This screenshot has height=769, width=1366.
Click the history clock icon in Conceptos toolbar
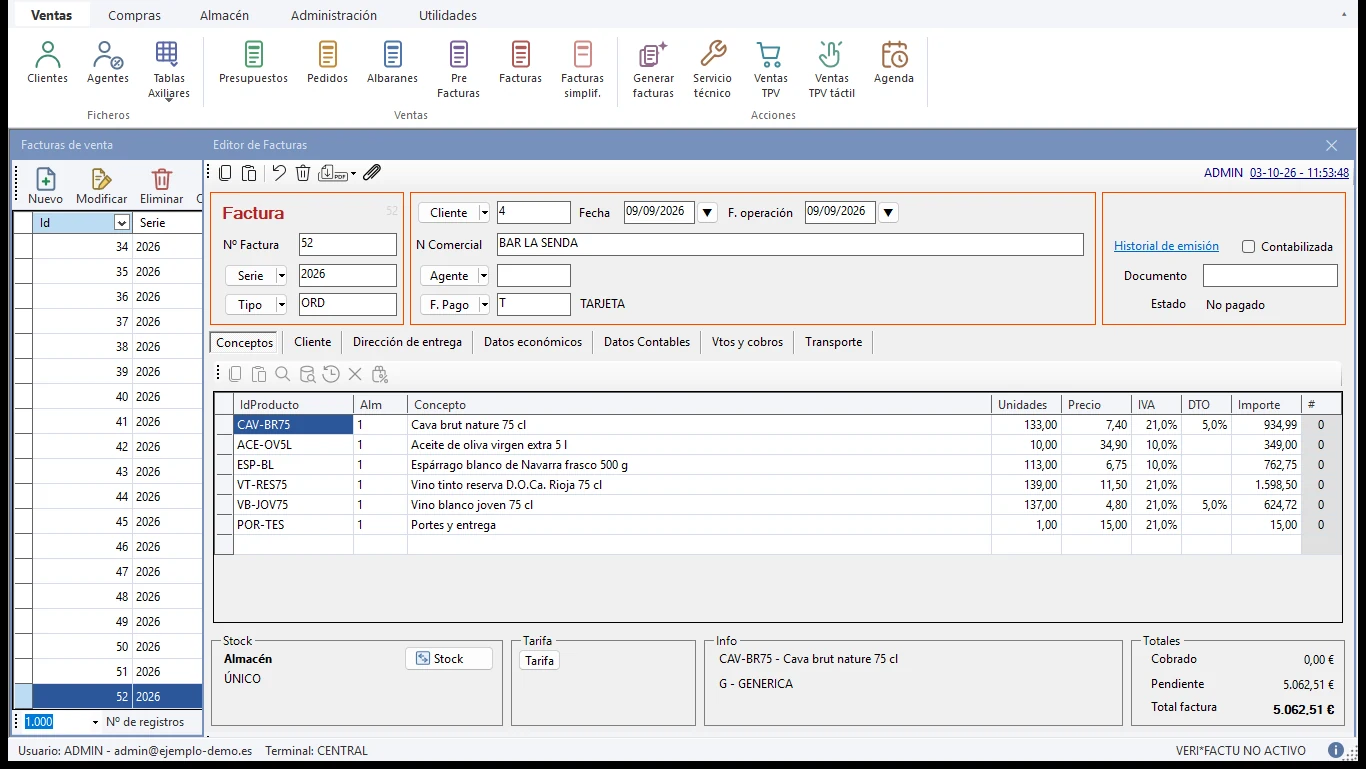331,374
